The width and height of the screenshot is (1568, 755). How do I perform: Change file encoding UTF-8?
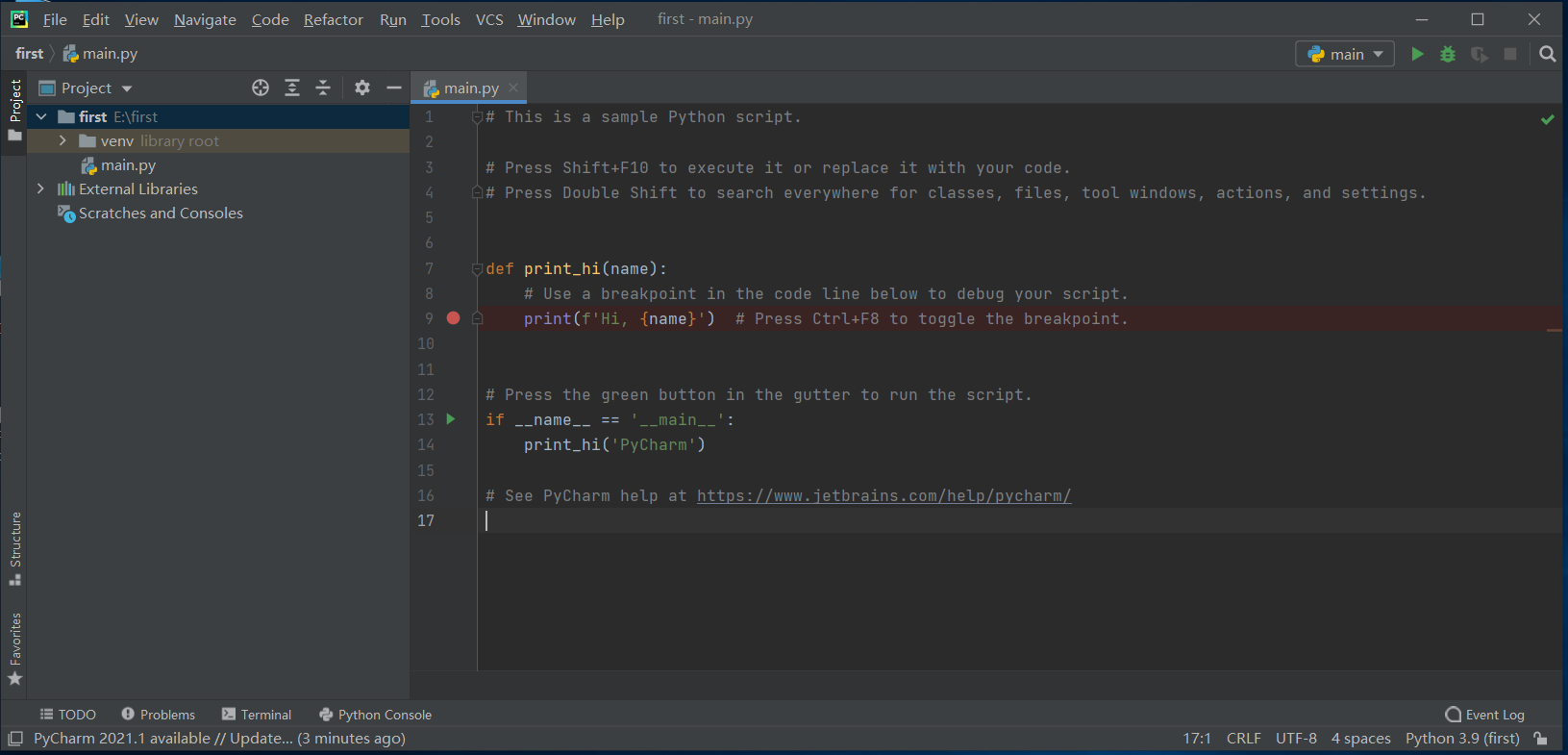(x=1296, y=739)
